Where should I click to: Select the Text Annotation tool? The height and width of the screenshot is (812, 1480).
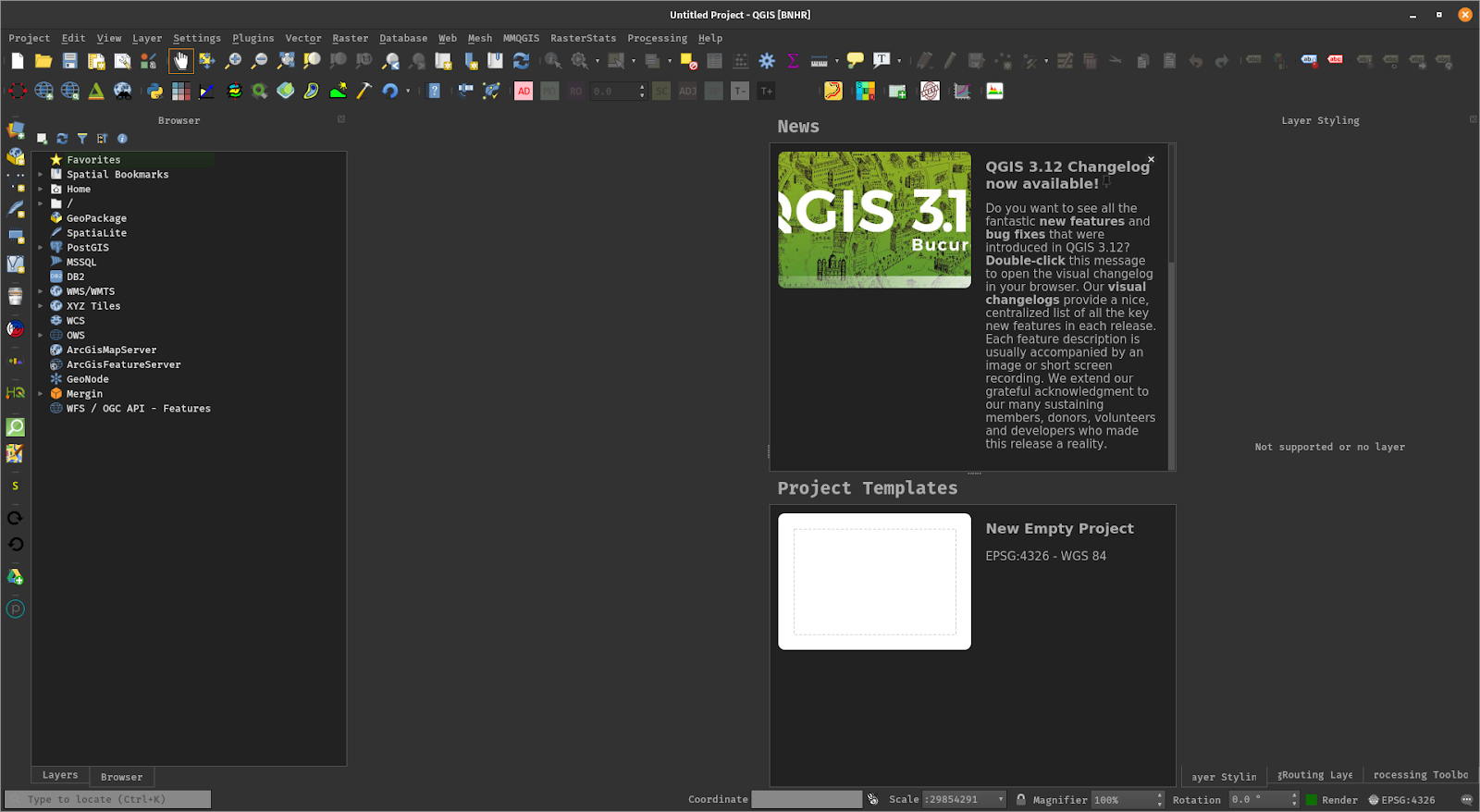882,61
